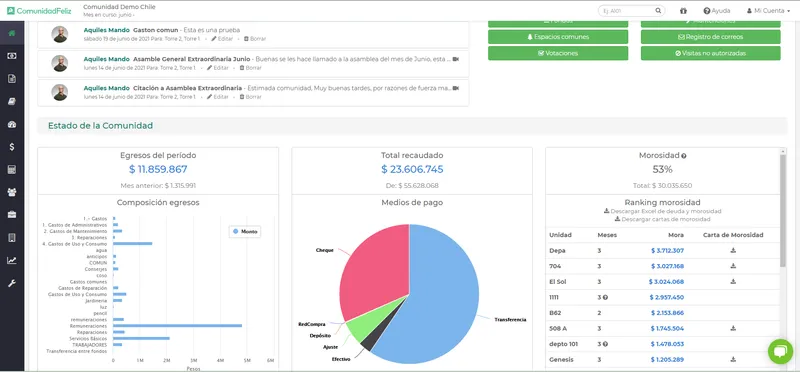
Task: Click mora amount $ 3.712.307
Action: click(667, 251)
